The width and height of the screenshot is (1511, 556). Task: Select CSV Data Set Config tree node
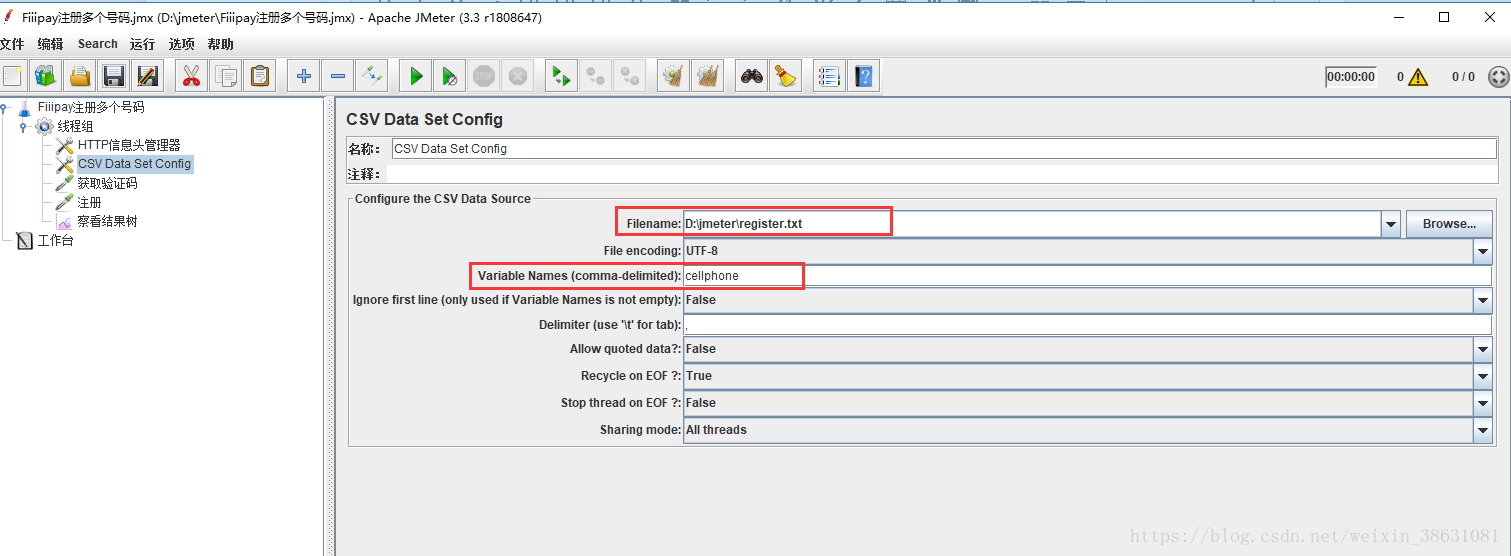click(x=134, y=164)
